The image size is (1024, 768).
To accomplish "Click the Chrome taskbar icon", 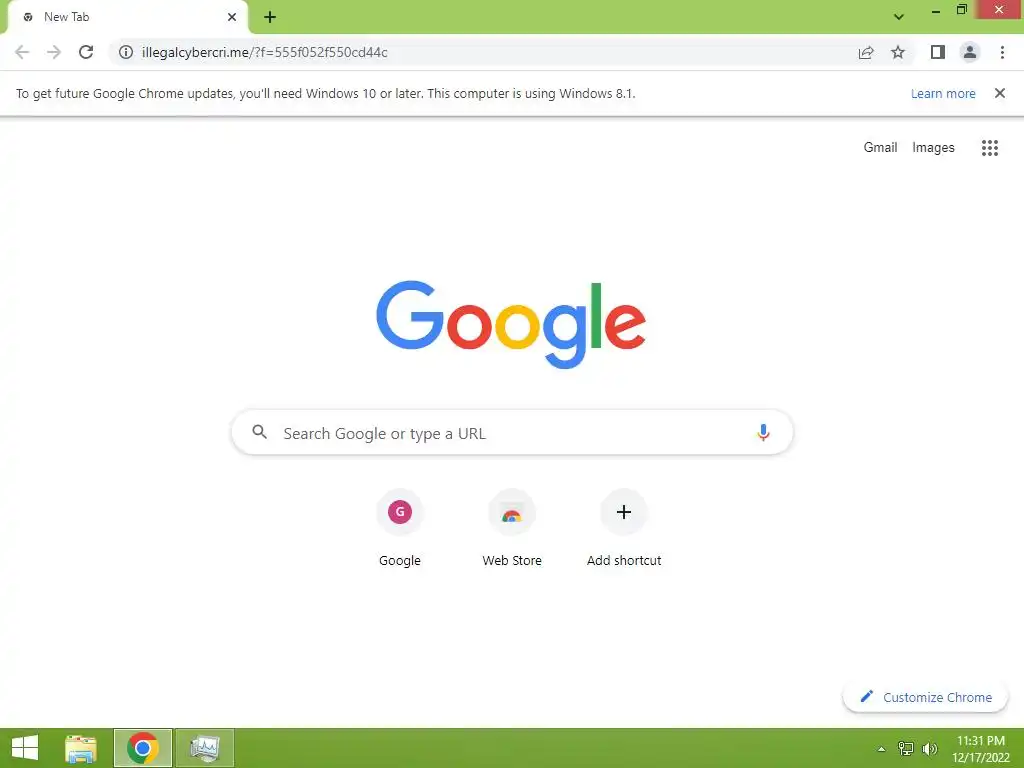I will click(x=143, y=748).
